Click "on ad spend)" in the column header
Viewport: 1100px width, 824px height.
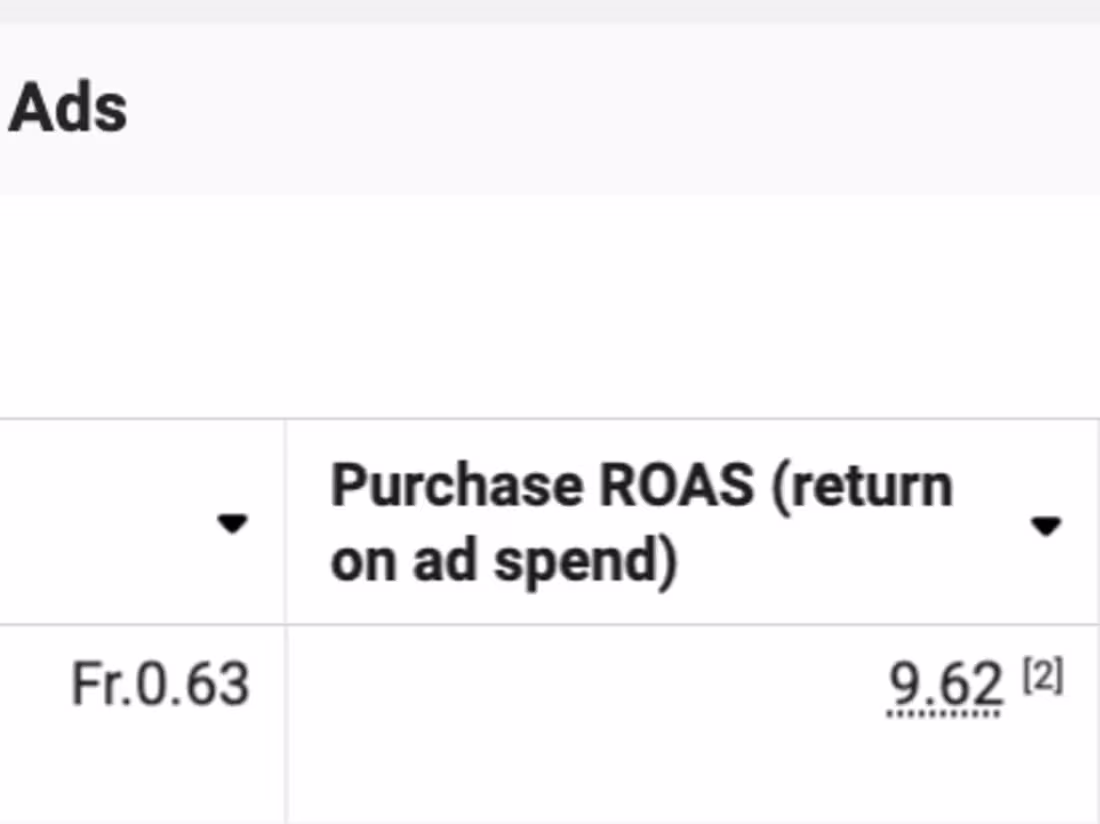[x=503, y=561]
